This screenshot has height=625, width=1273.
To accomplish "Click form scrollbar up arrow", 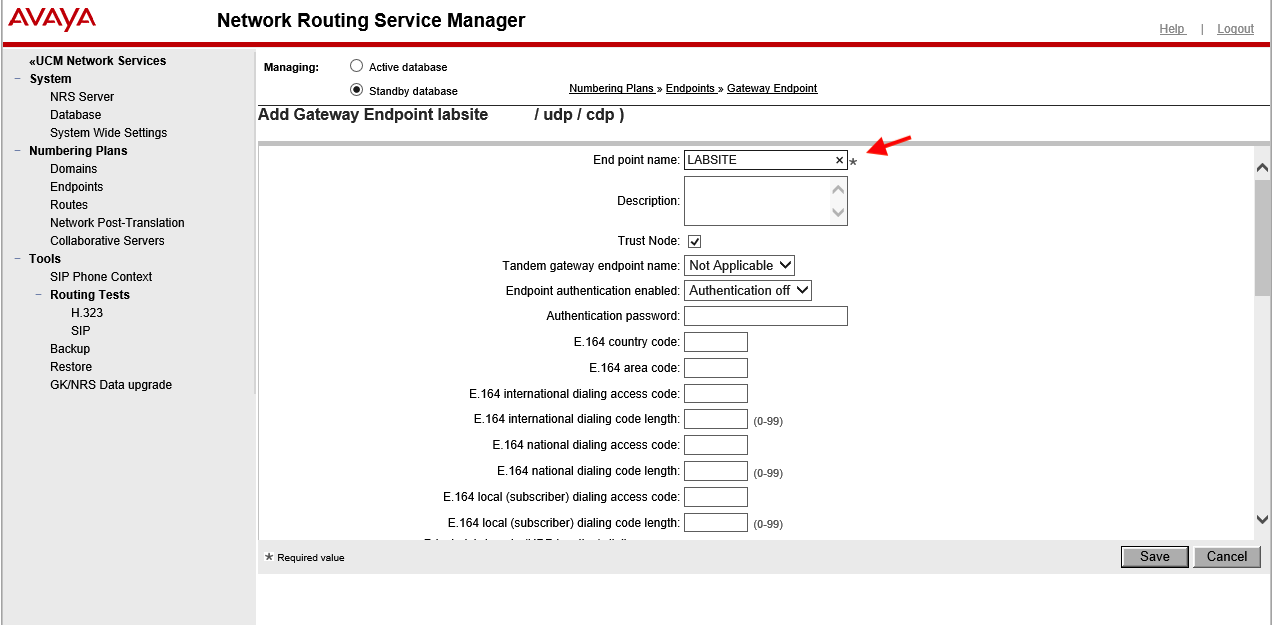I will (1263, 168).
